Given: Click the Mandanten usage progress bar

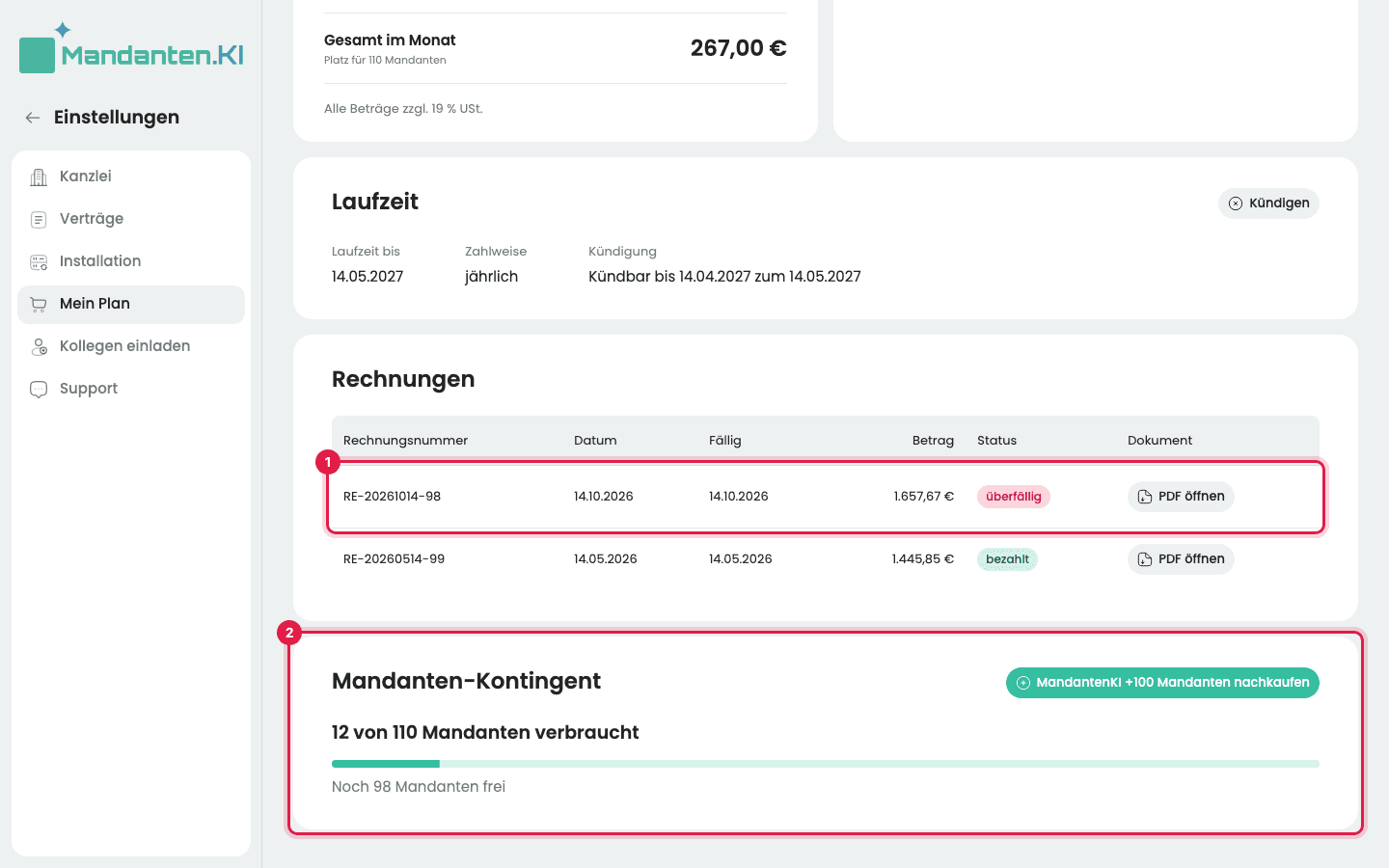Looking at the screenshot, I should point(826,764).
